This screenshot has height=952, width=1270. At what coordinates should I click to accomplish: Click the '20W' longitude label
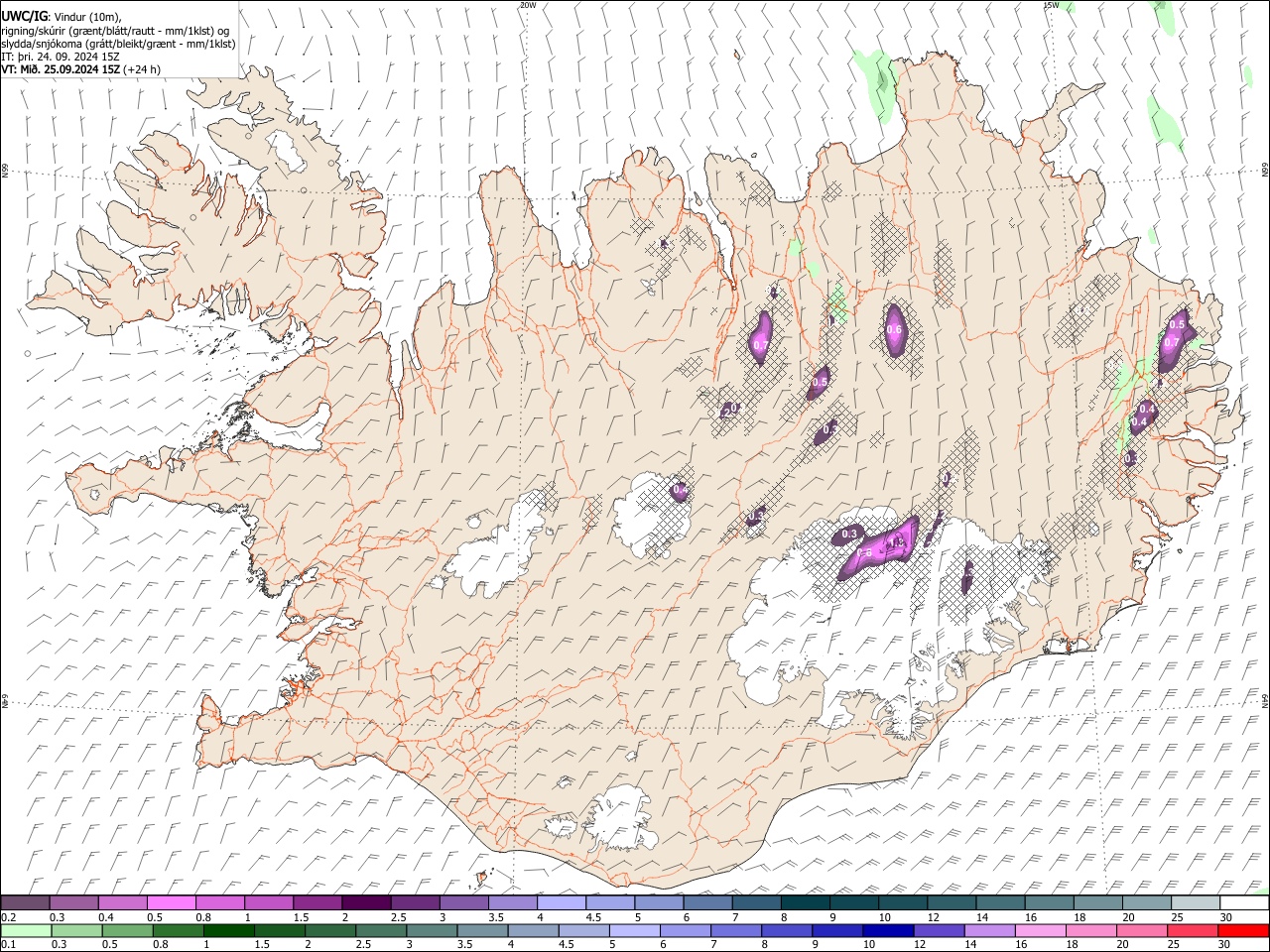[x=528, y=5]
